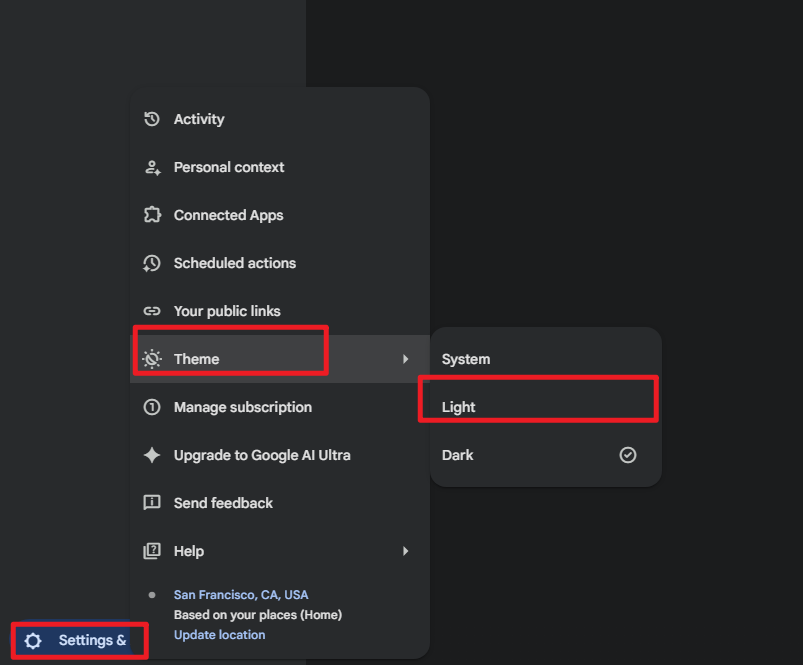Open Manage subscription menu entry
Image resolution: width=803 pixels, height=665 pixels.
click(x=280, y=407)
